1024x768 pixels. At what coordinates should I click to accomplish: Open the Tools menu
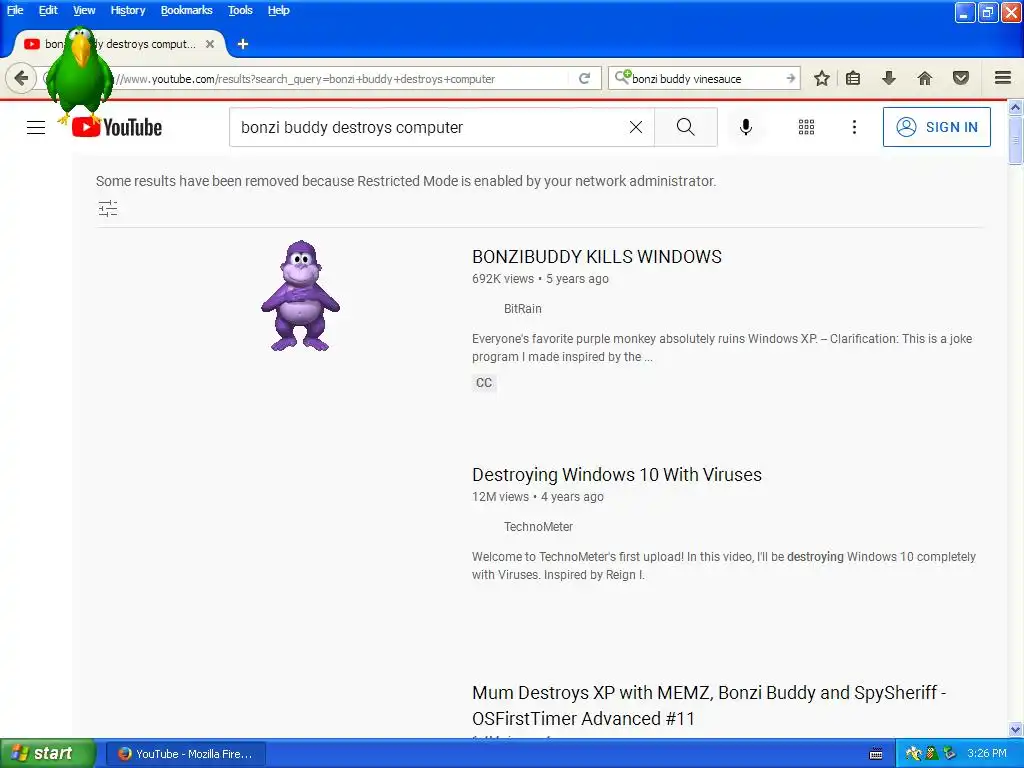[240, 10]
